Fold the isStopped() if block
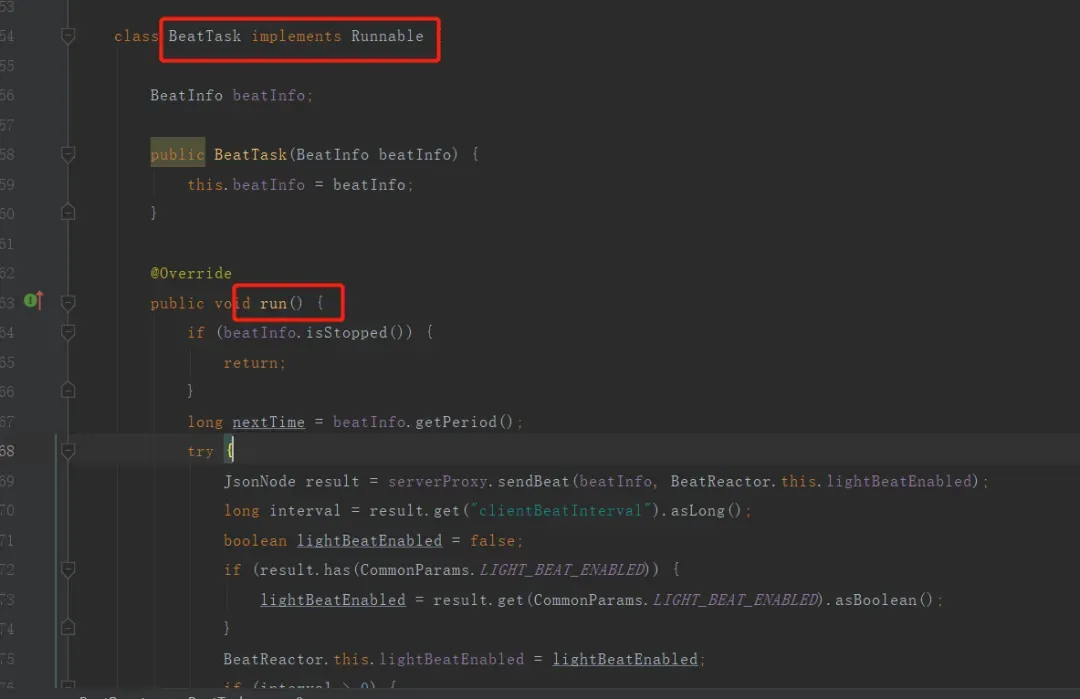This screenshot has height=699, width=1080. (x=68, y=333)
